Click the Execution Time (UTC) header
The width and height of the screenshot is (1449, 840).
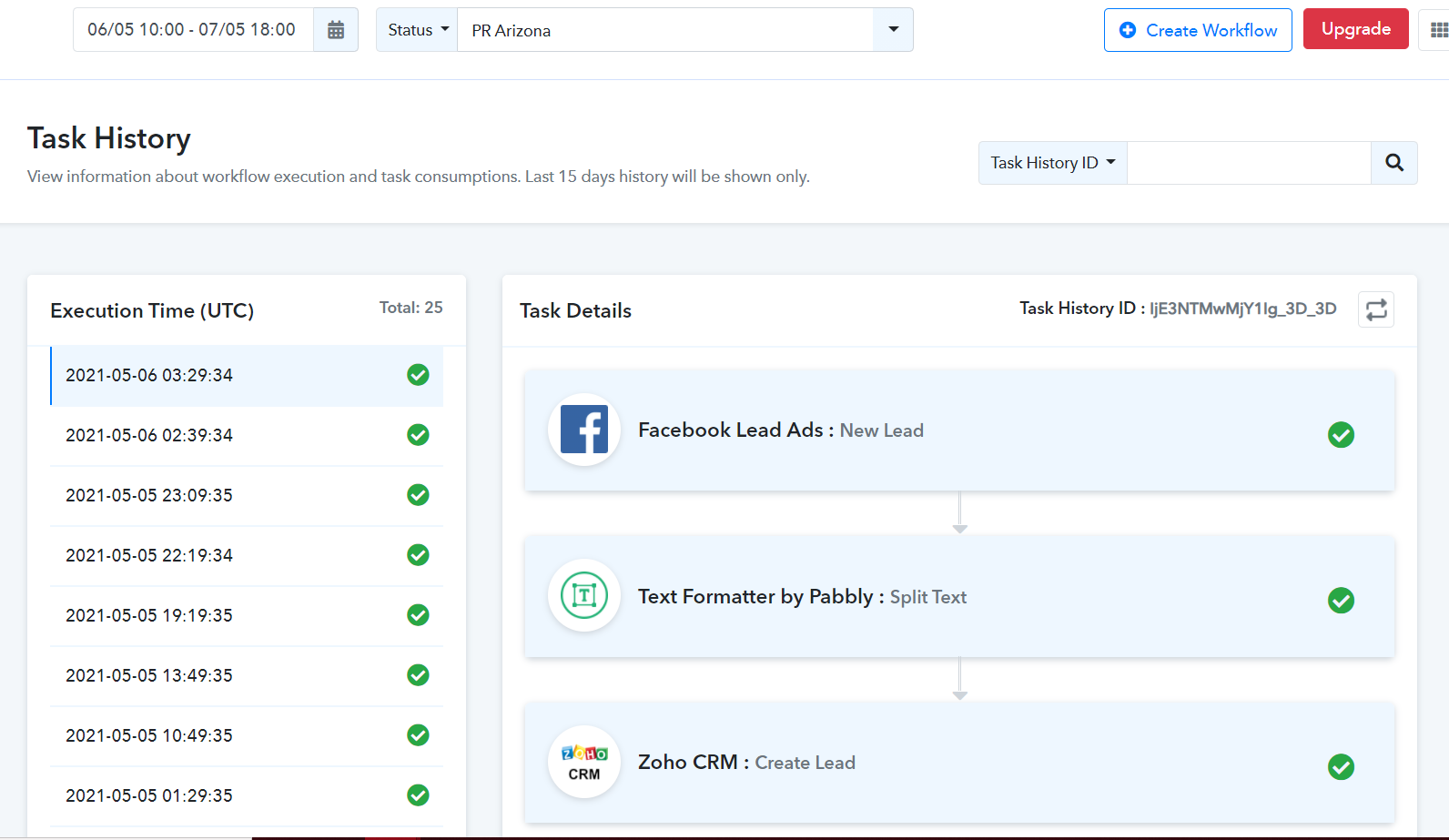click(x=152, y=311)
